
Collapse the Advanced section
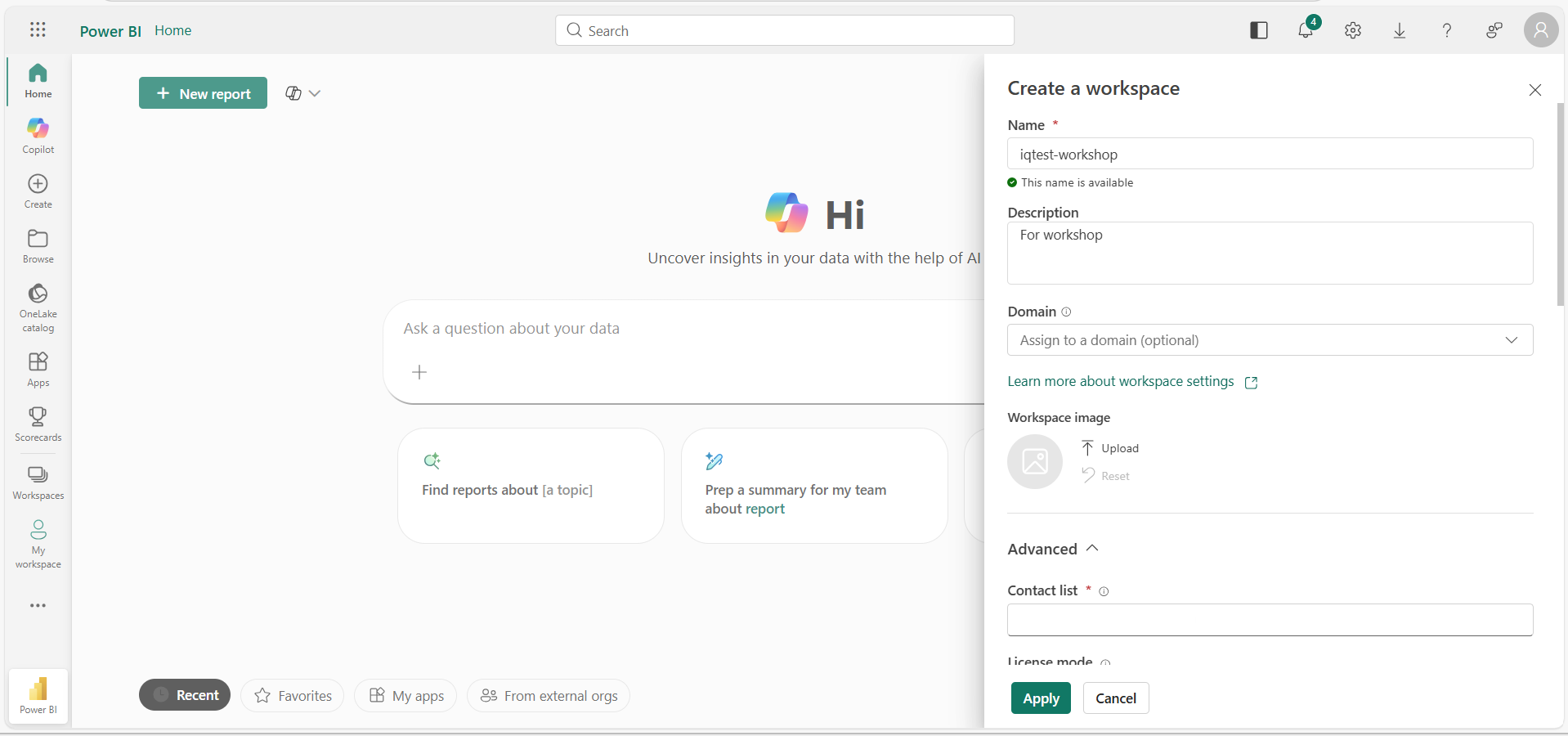(x=1093, y=549)
